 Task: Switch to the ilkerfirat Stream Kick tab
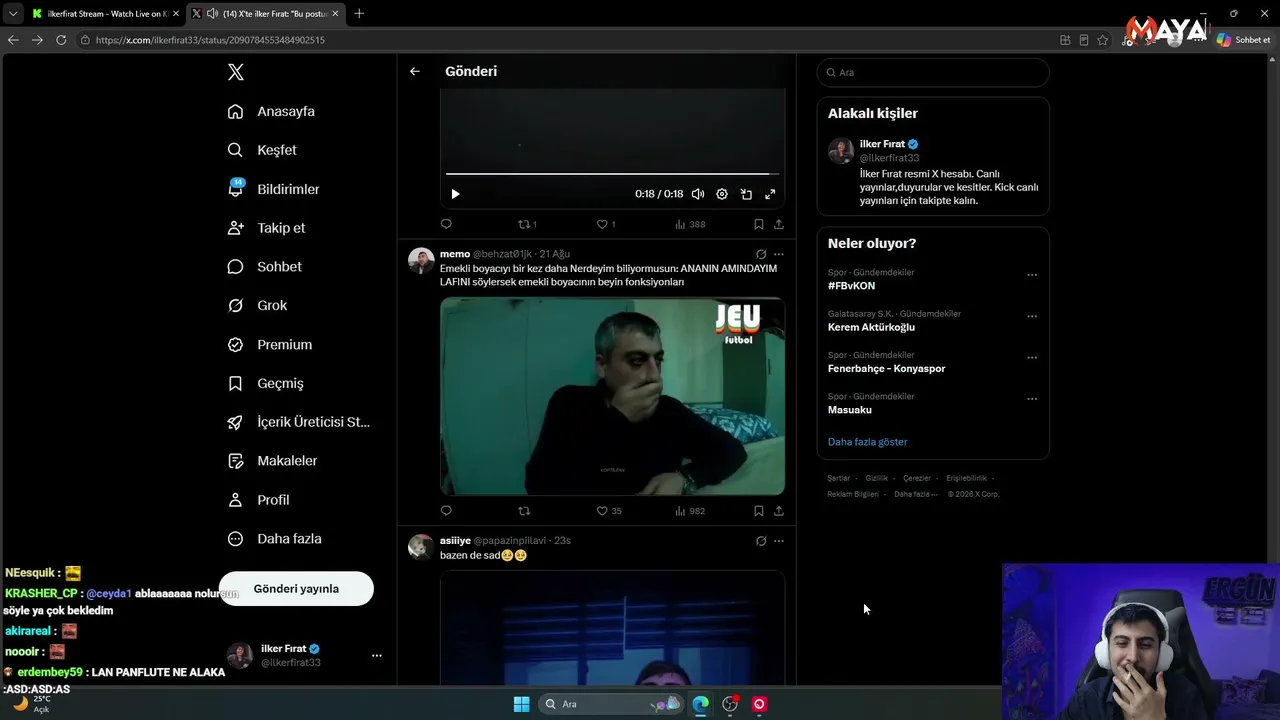pyautogui.click(x=104, y=14)
